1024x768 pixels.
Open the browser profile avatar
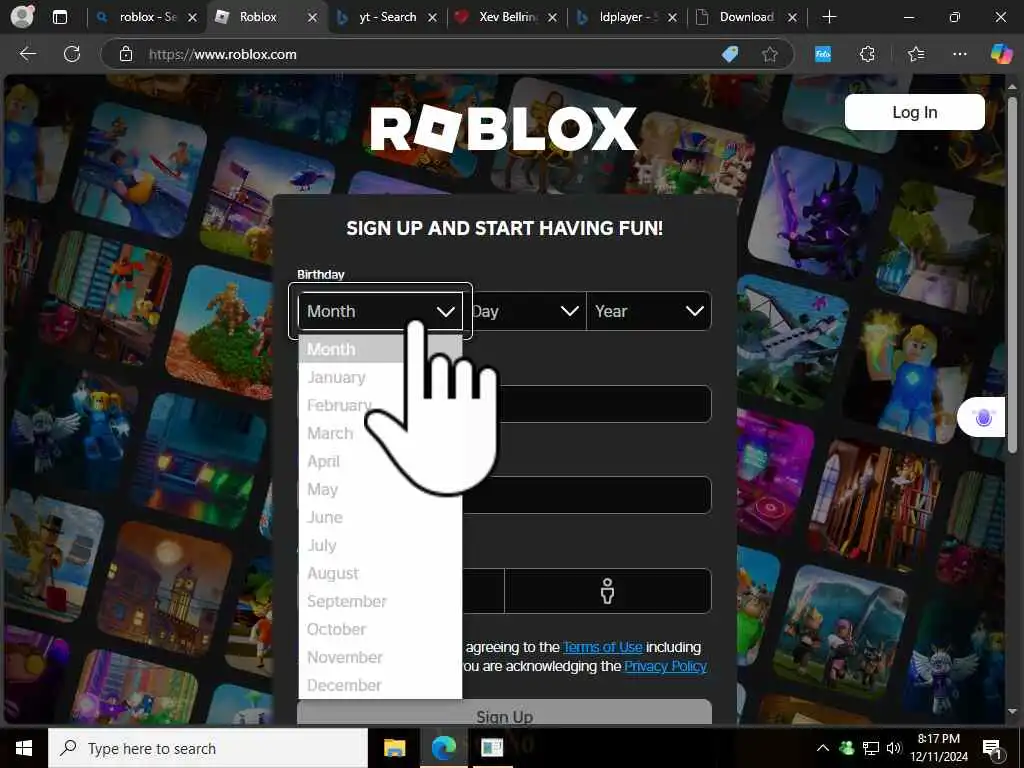pyautogui.click(x=23, y=17)
